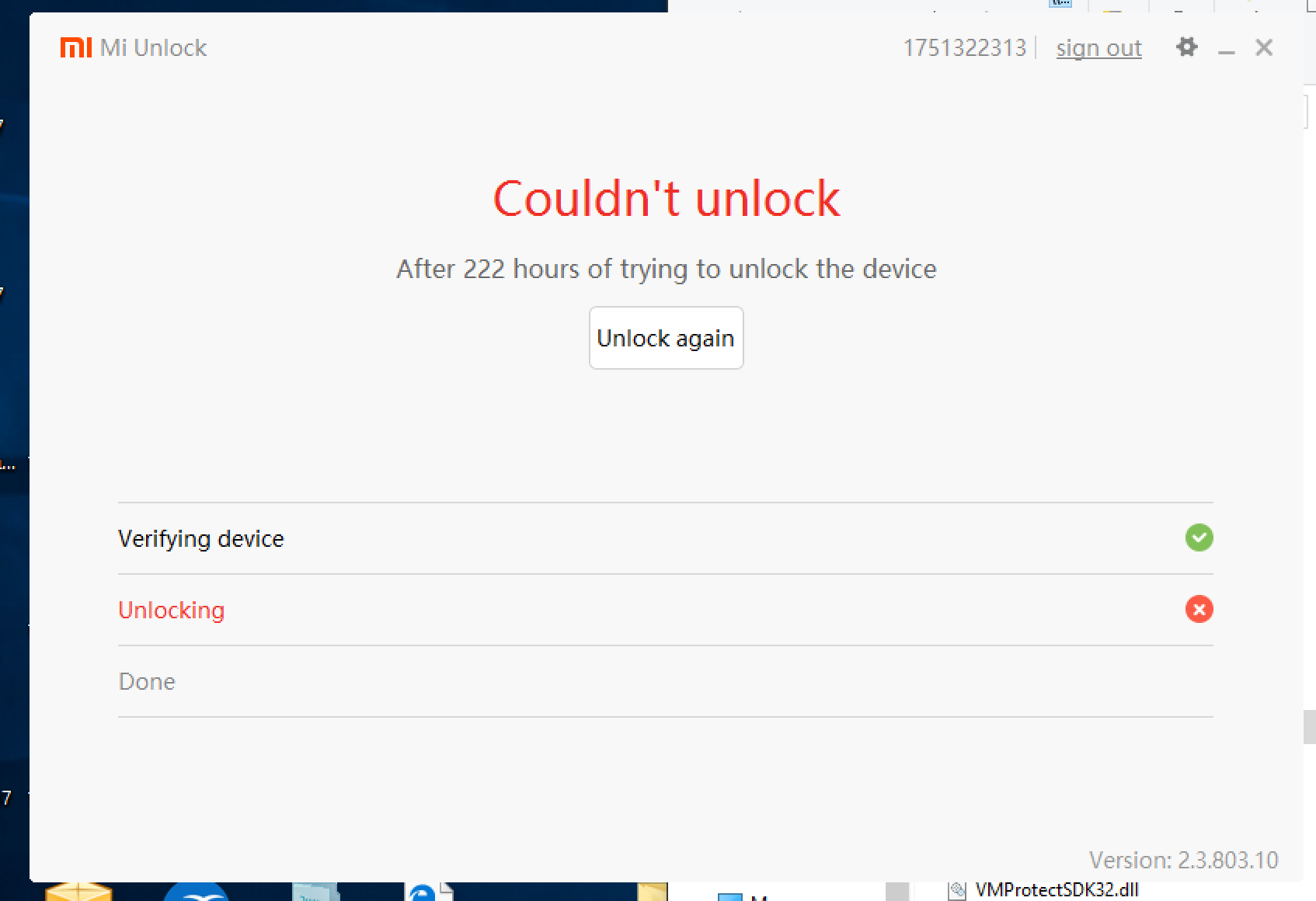The height and width of the screenshot is (901, 1316).
Task: Sign out of the Mi account
Action: [x=1098, y=48]
